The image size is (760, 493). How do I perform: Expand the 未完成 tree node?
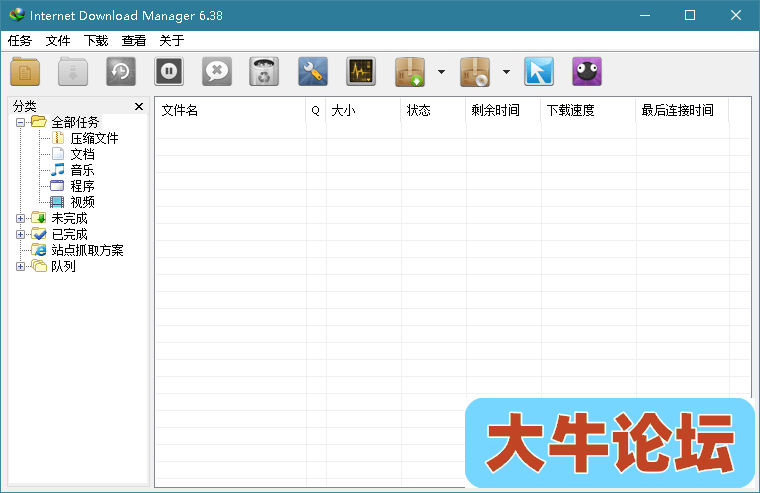pos(20,218)
